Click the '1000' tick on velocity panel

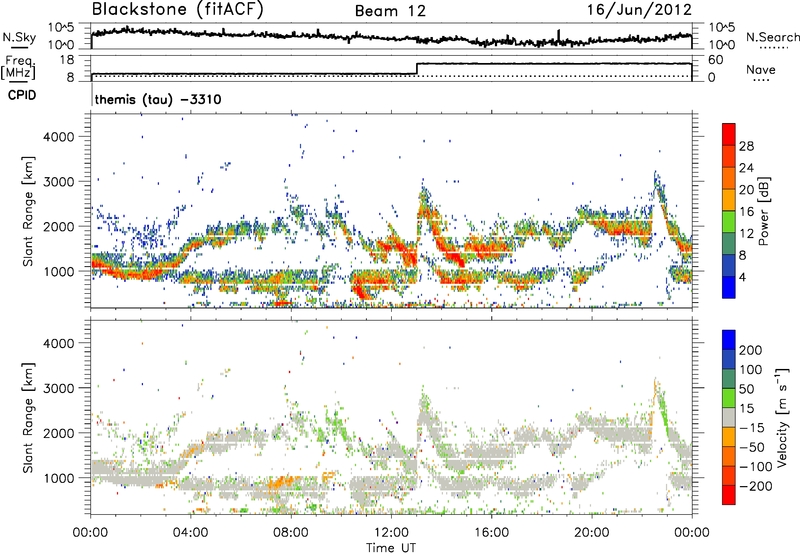(59, 478)
